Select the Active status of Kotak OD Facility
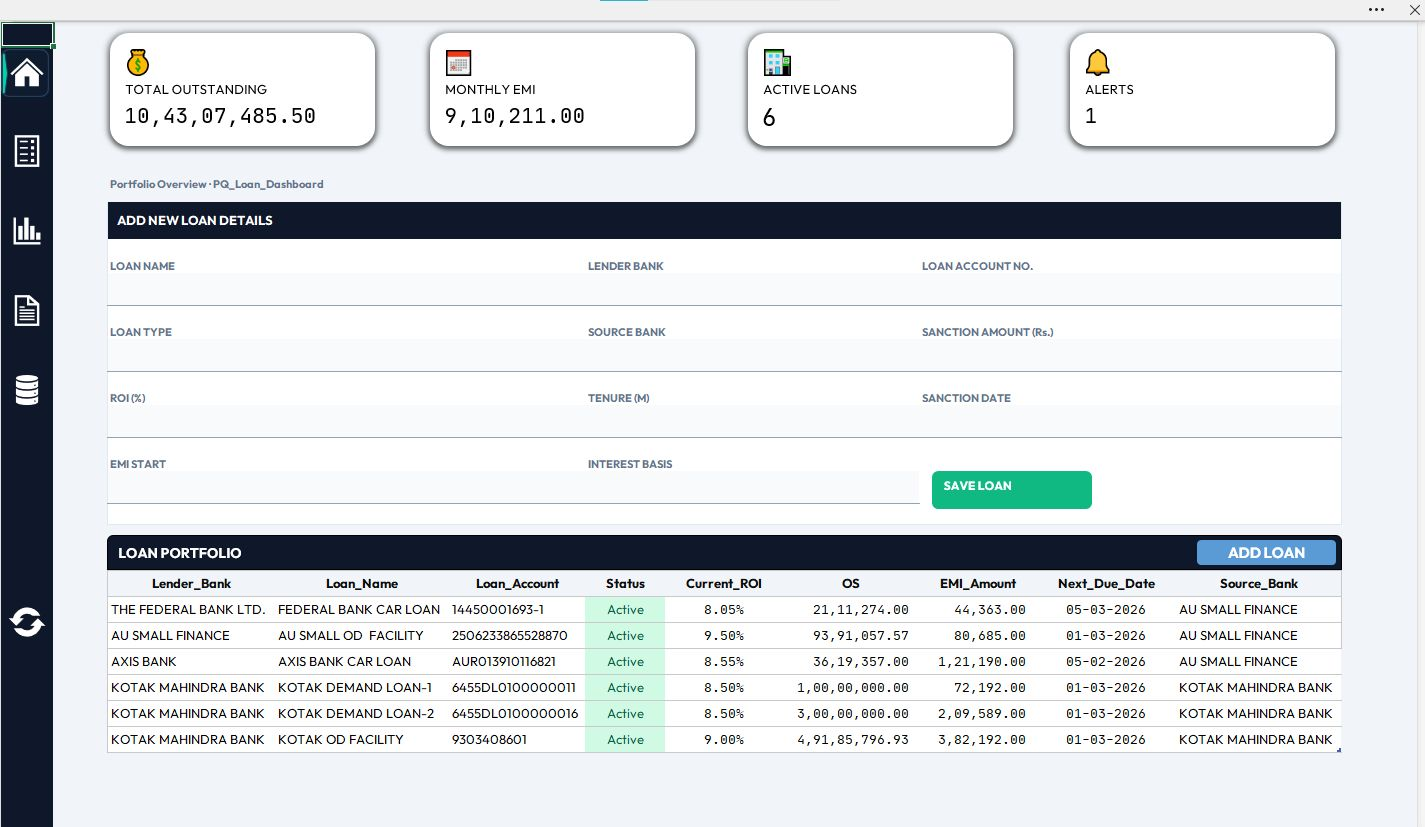Screen dimensions: 1425x827 [x=625, y=739]
